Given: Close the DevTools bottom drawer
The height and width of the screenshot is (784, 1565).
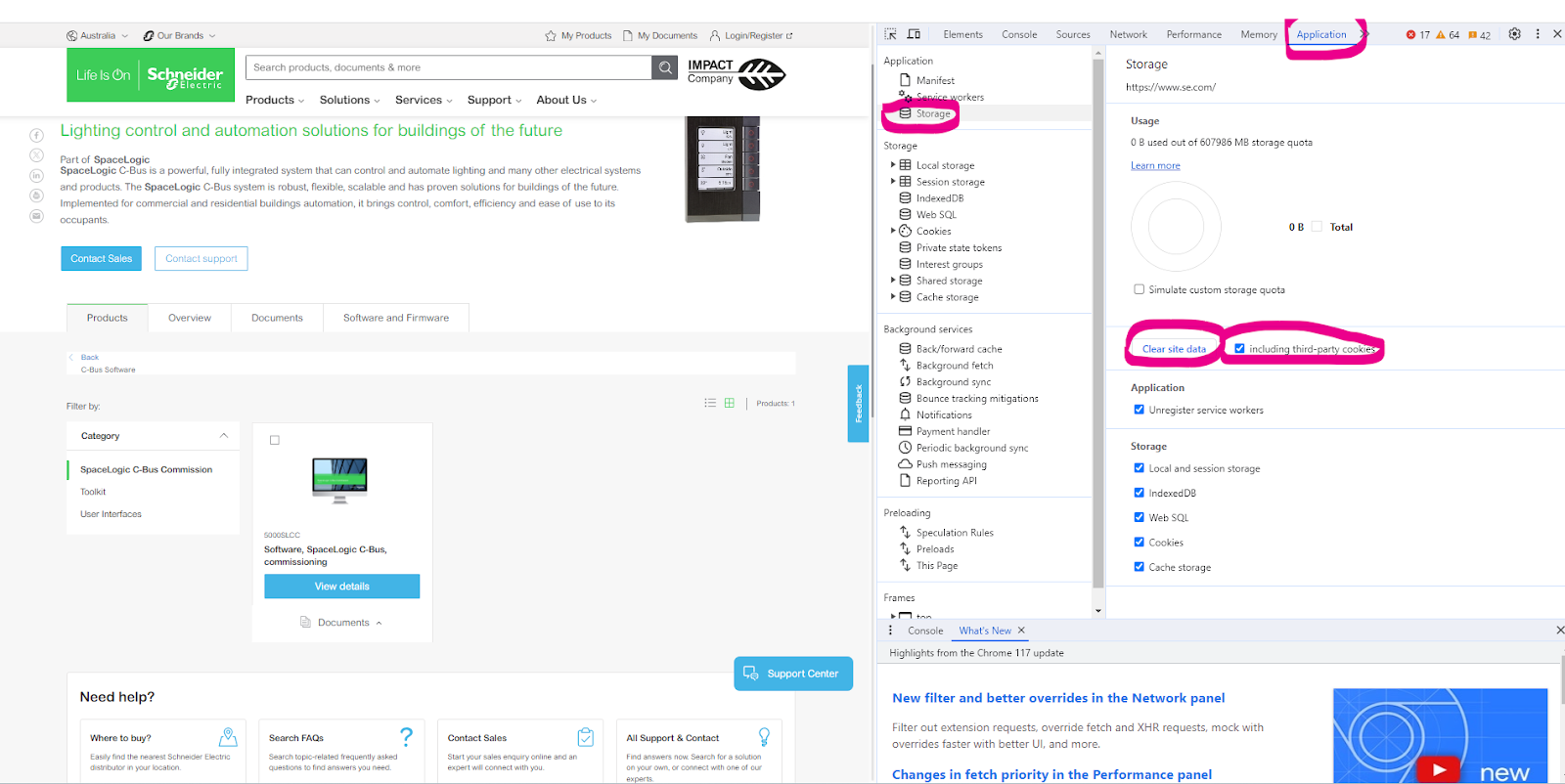Looking at the screenshot, I should [1560, 631].
